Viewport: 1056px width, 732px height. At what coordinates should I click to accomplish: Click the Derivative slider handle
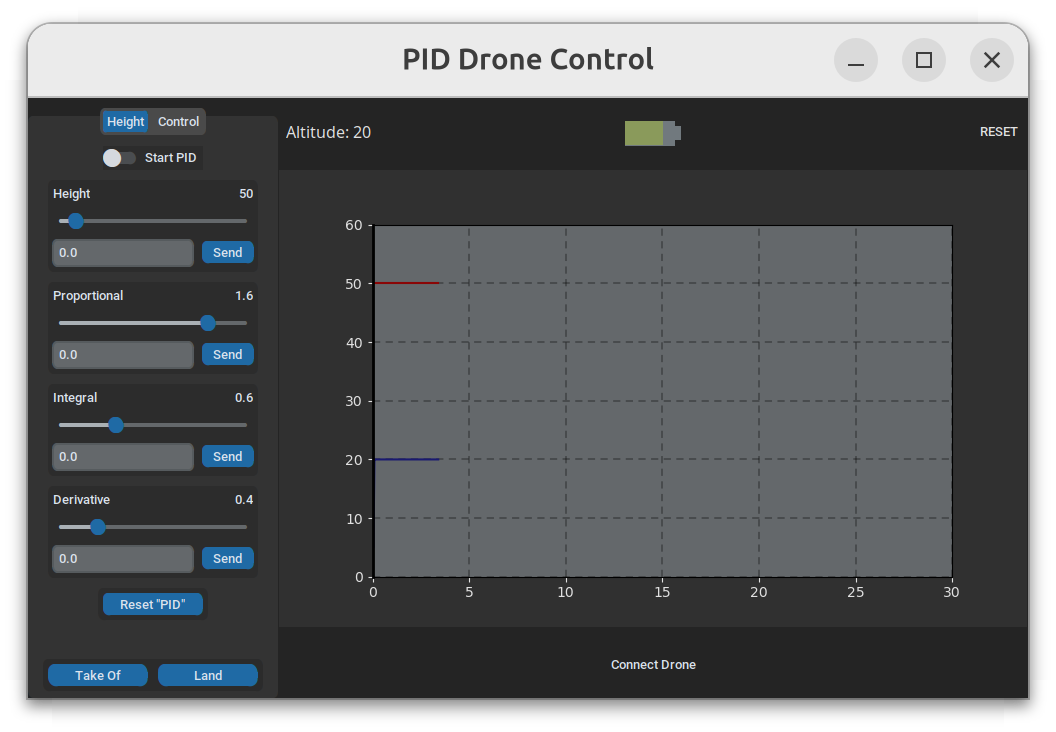click(x=97, y=527)
